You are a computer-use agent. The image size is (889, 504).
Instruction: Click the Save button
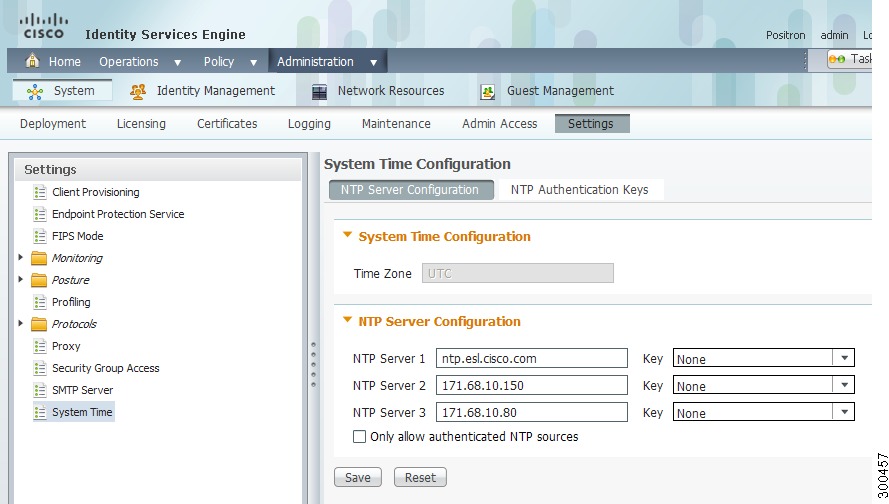[358, 477]
